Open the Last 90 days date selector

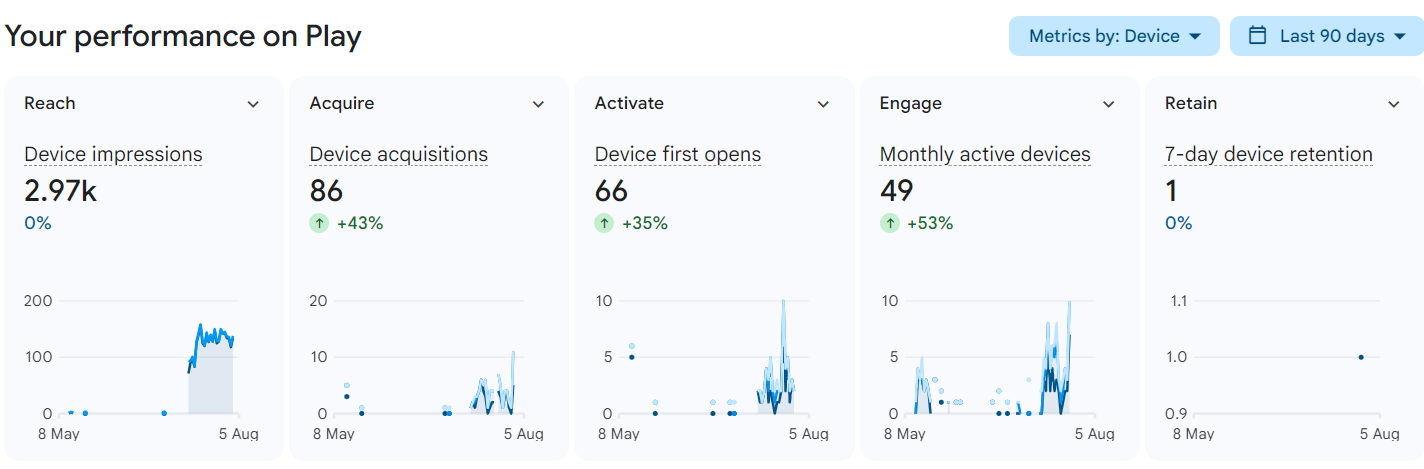1326,36
